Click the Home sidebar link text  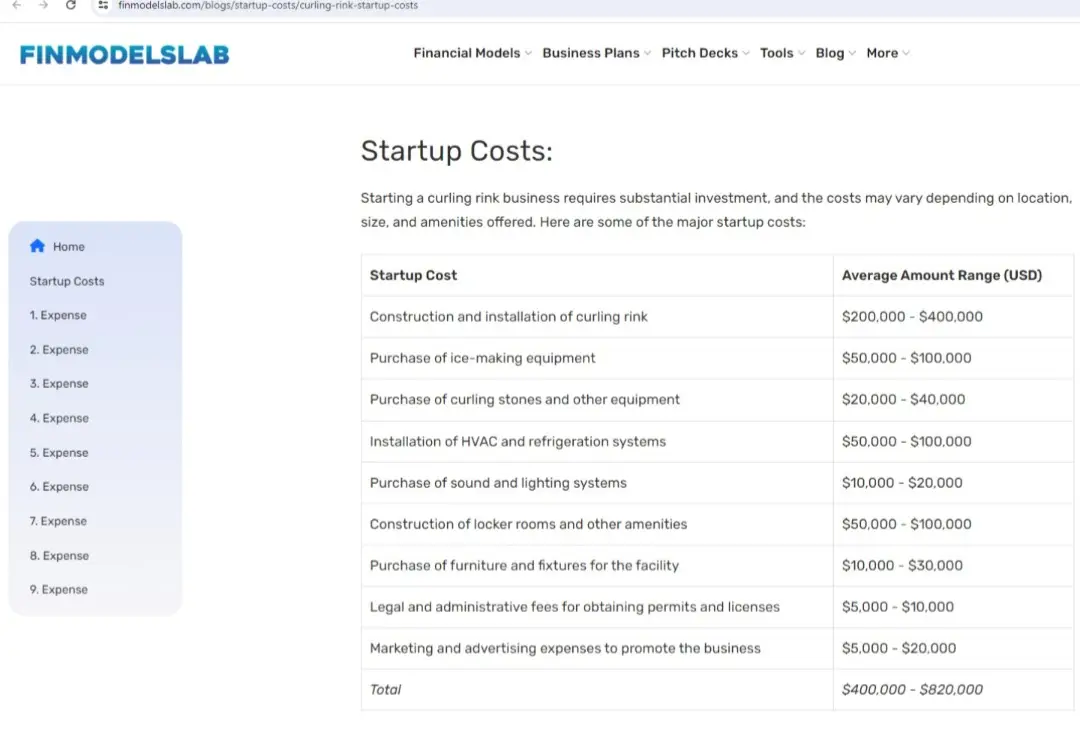coord(69,247)
